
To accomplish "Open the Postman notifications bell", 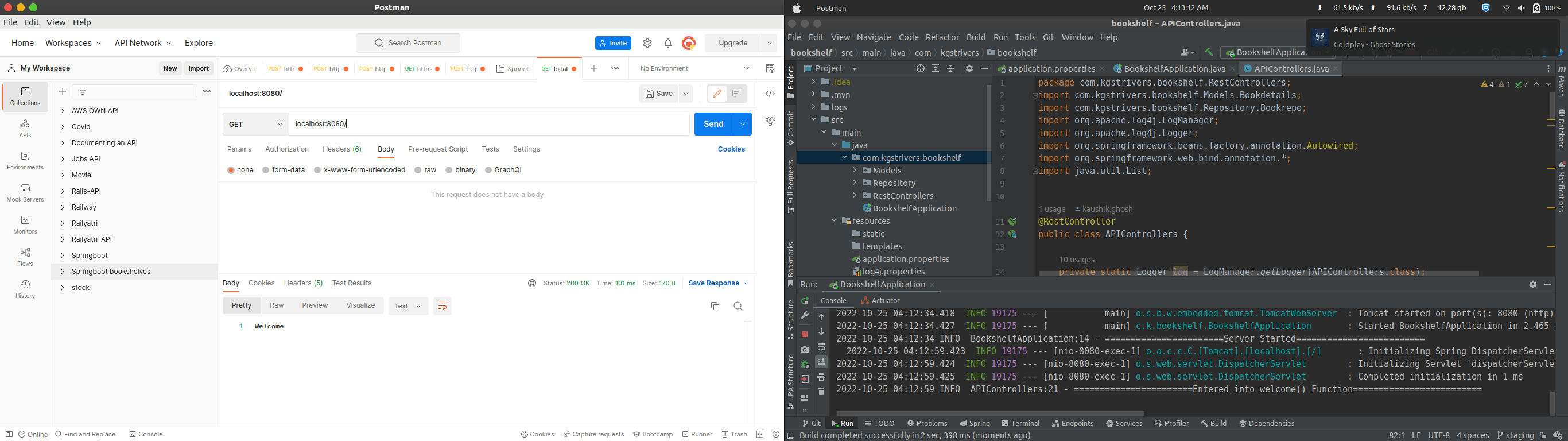I will [668, 43].
